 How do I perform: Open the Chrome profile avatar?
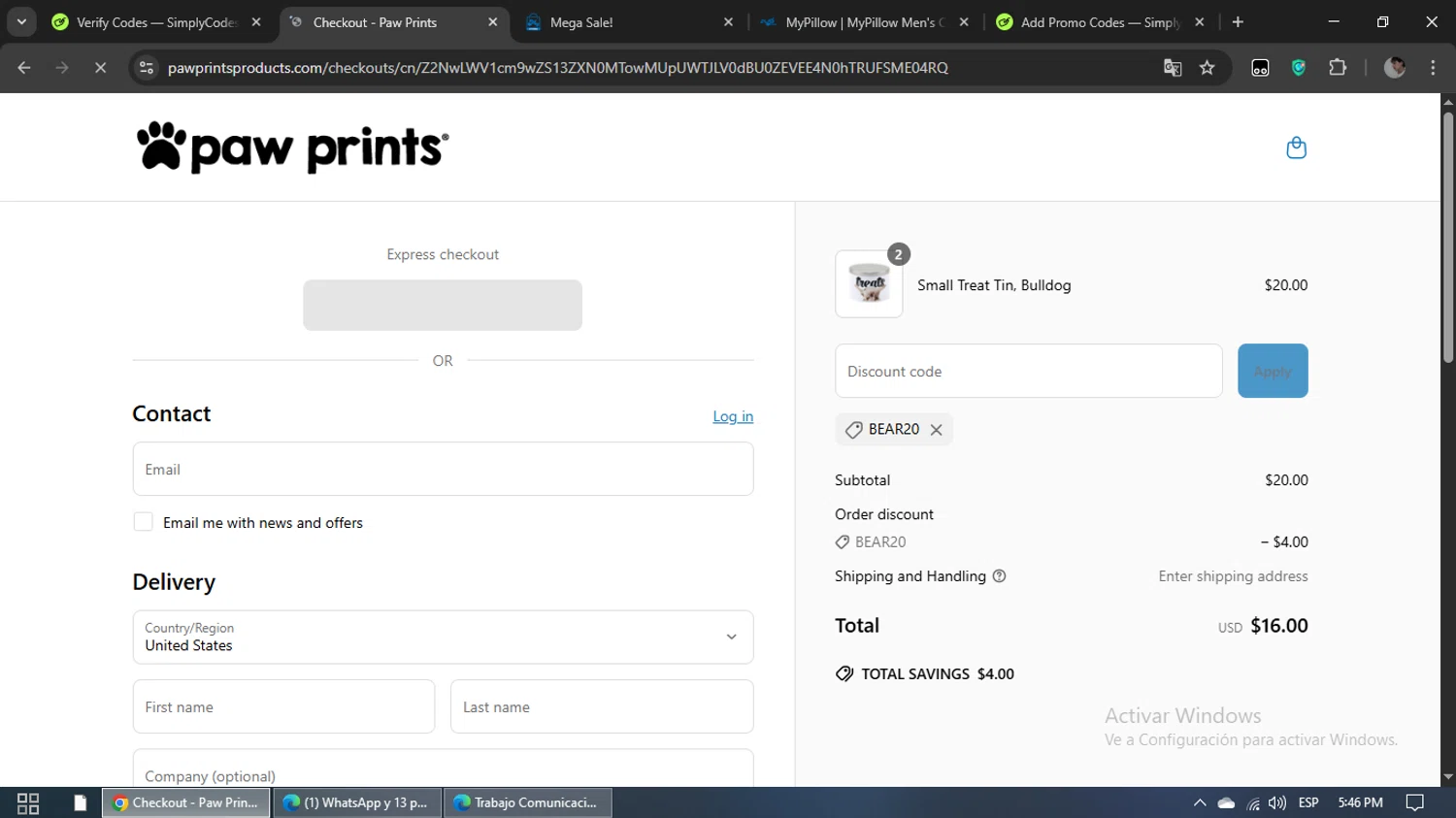pos(1395,67)
